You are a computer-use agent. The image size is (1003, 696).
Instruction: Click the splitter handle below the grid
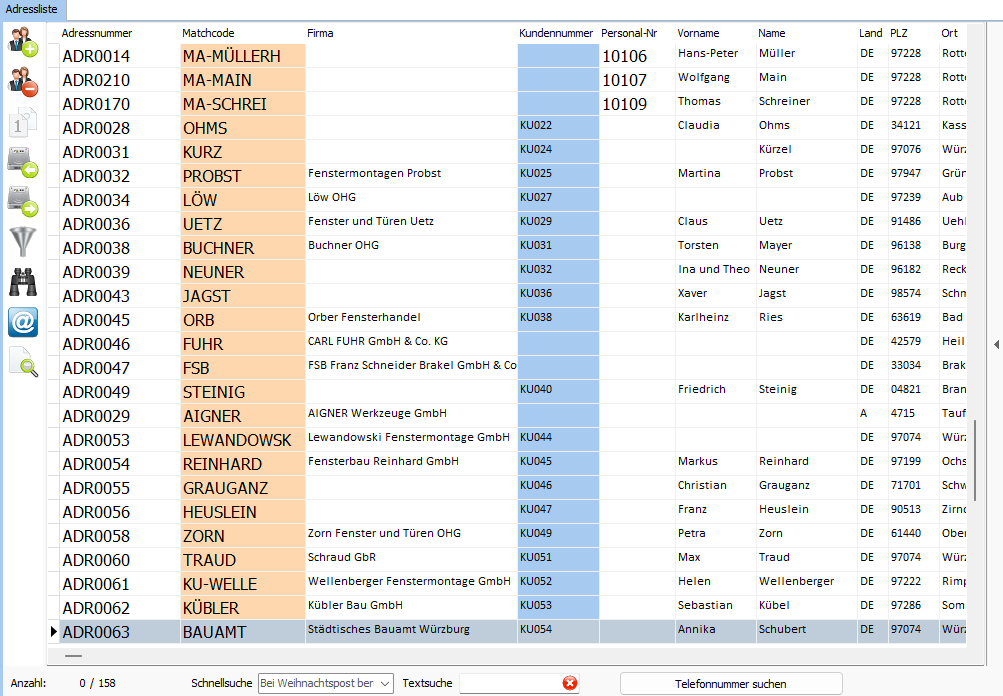[73, 655]
